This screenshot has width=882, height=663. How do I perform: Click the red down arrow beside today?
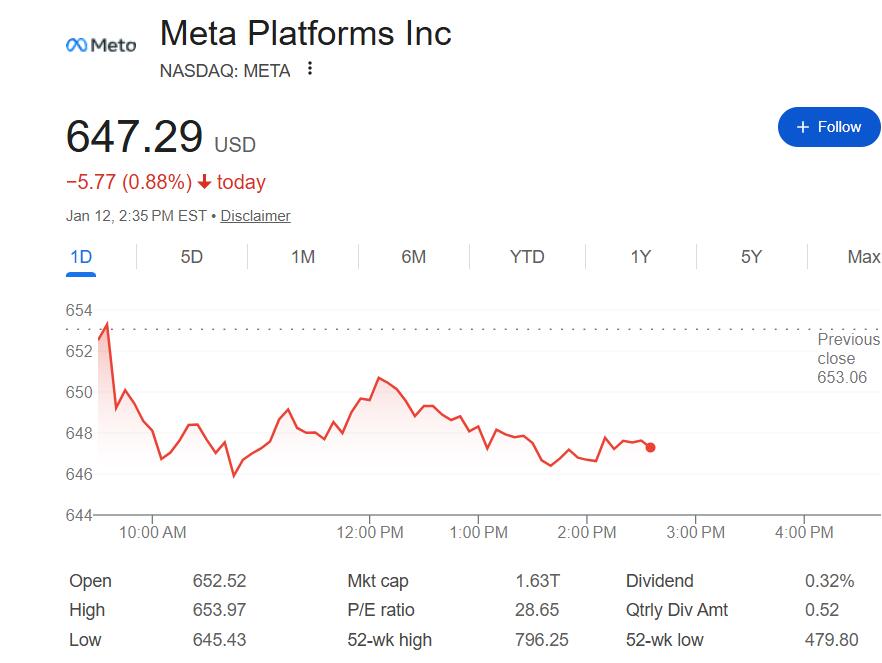(204, 183)
